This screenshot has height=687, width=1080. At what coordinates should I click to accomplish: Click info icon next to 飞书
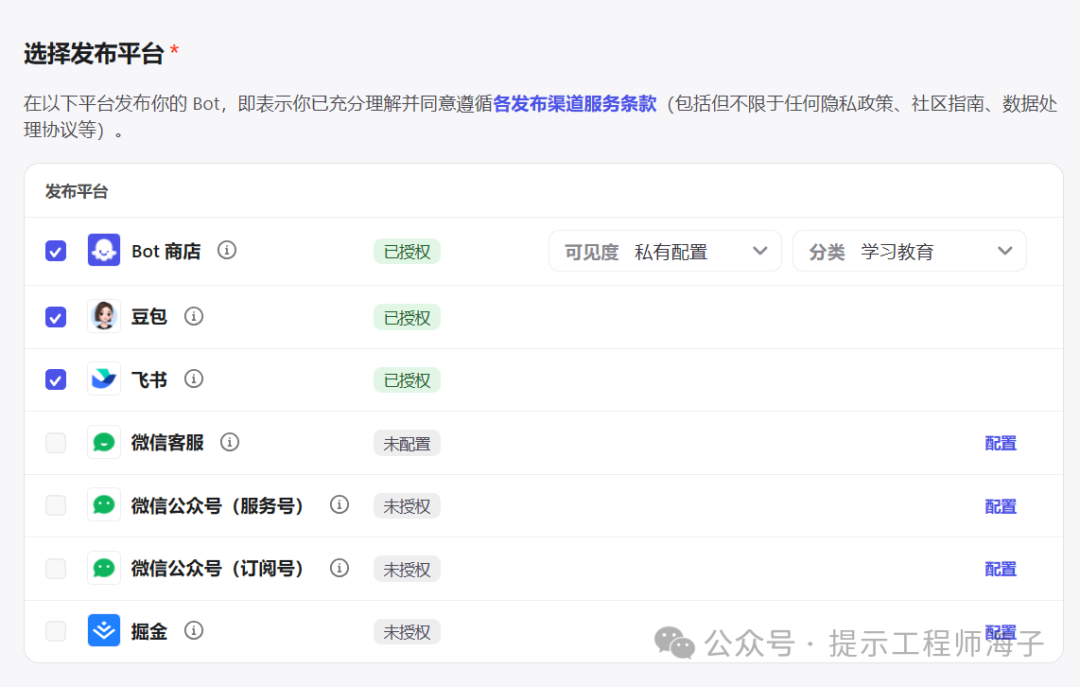point(194,379)
